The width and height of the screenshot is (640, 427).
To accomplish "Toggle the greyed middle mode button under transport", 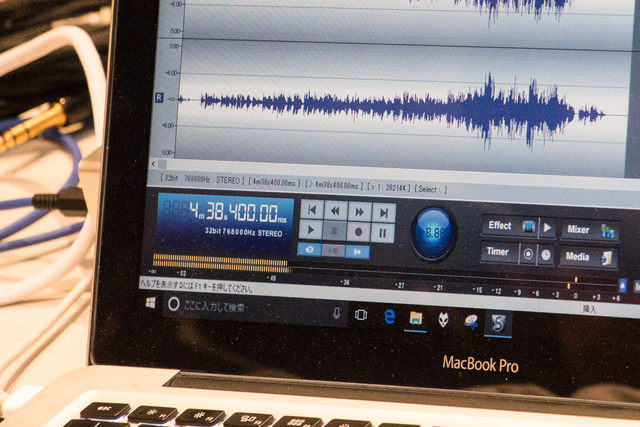I will [x=333, y=251].
